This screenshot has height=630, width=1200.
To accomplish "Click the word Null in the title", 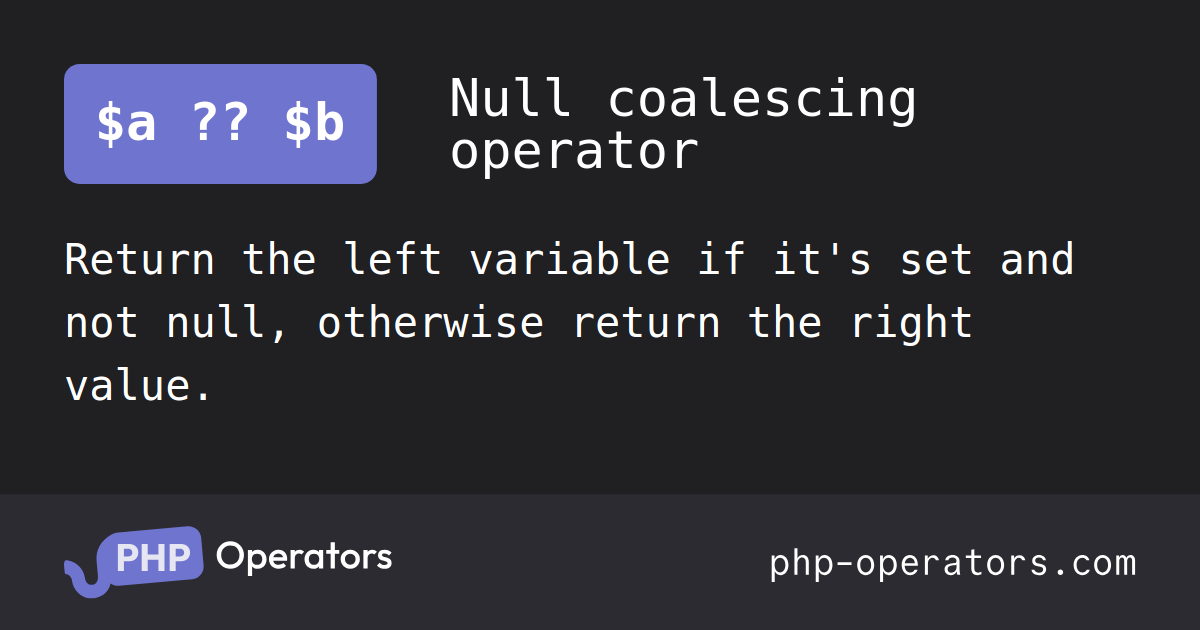I will (510, 99).
